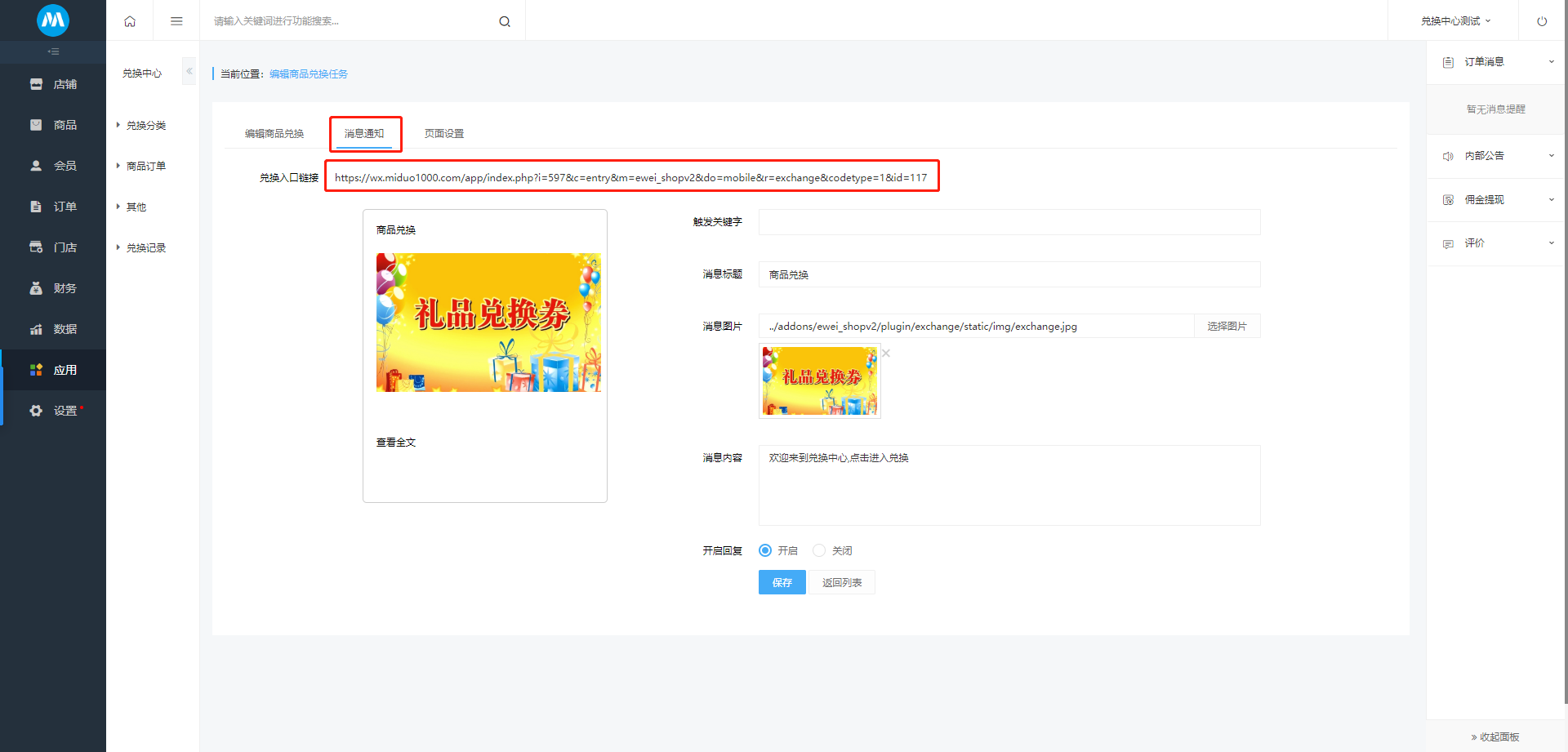
Task: Click the 佣金提现 icon
Action: pos(1448,200)
